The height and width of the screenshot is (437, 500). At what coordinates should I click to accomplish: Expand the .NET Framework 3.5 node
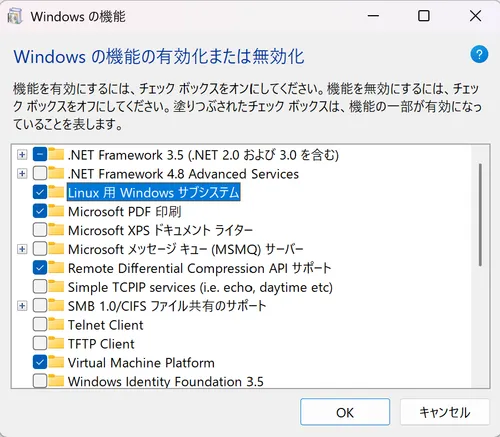(x=22, y=155)
